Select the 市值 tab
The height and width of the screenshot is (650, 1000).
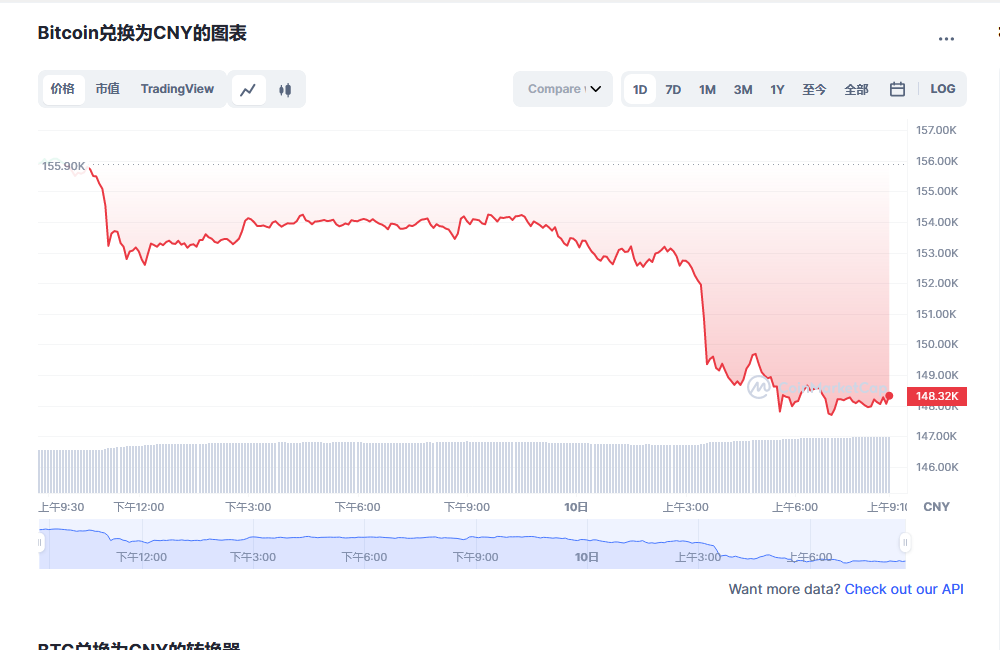point(108,89)
